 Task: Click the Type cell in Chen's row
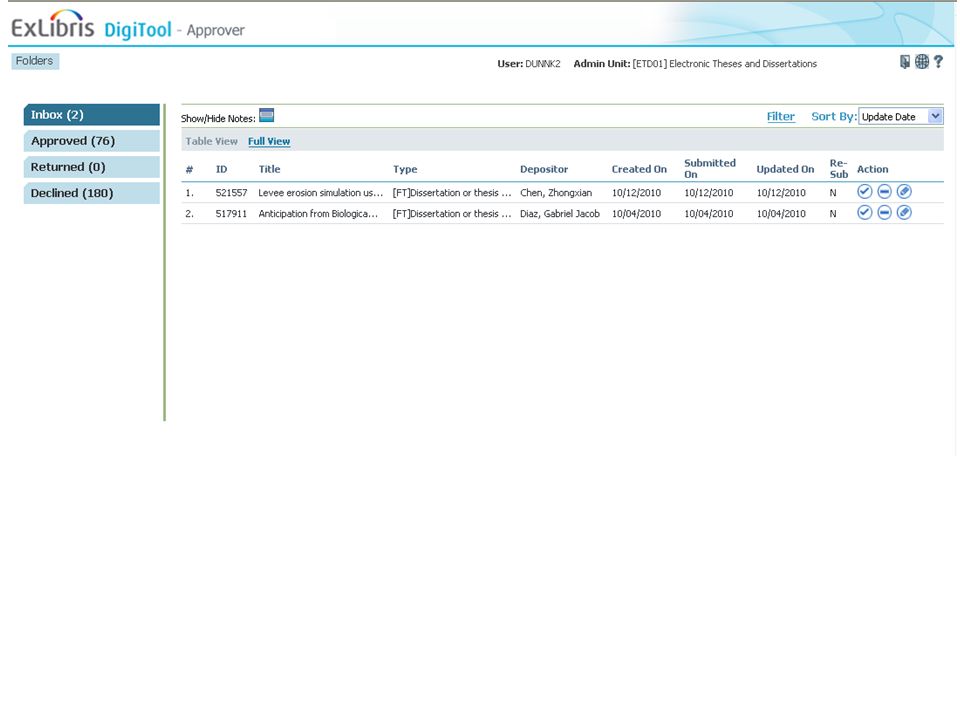pos(452,193)
